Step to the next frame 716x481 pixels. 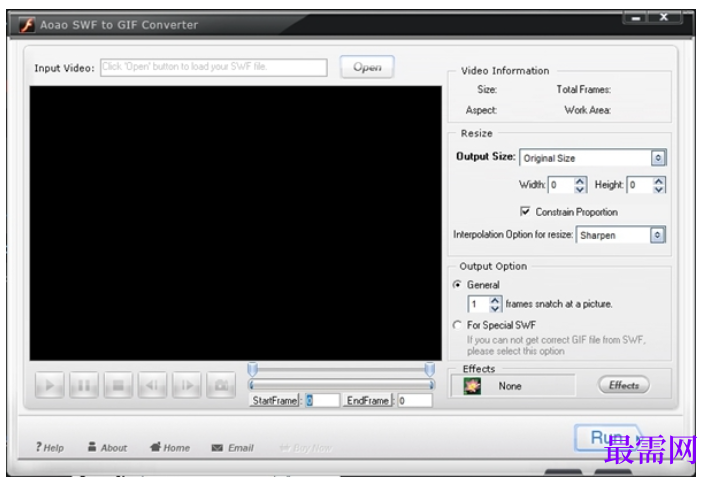(186, 385)
